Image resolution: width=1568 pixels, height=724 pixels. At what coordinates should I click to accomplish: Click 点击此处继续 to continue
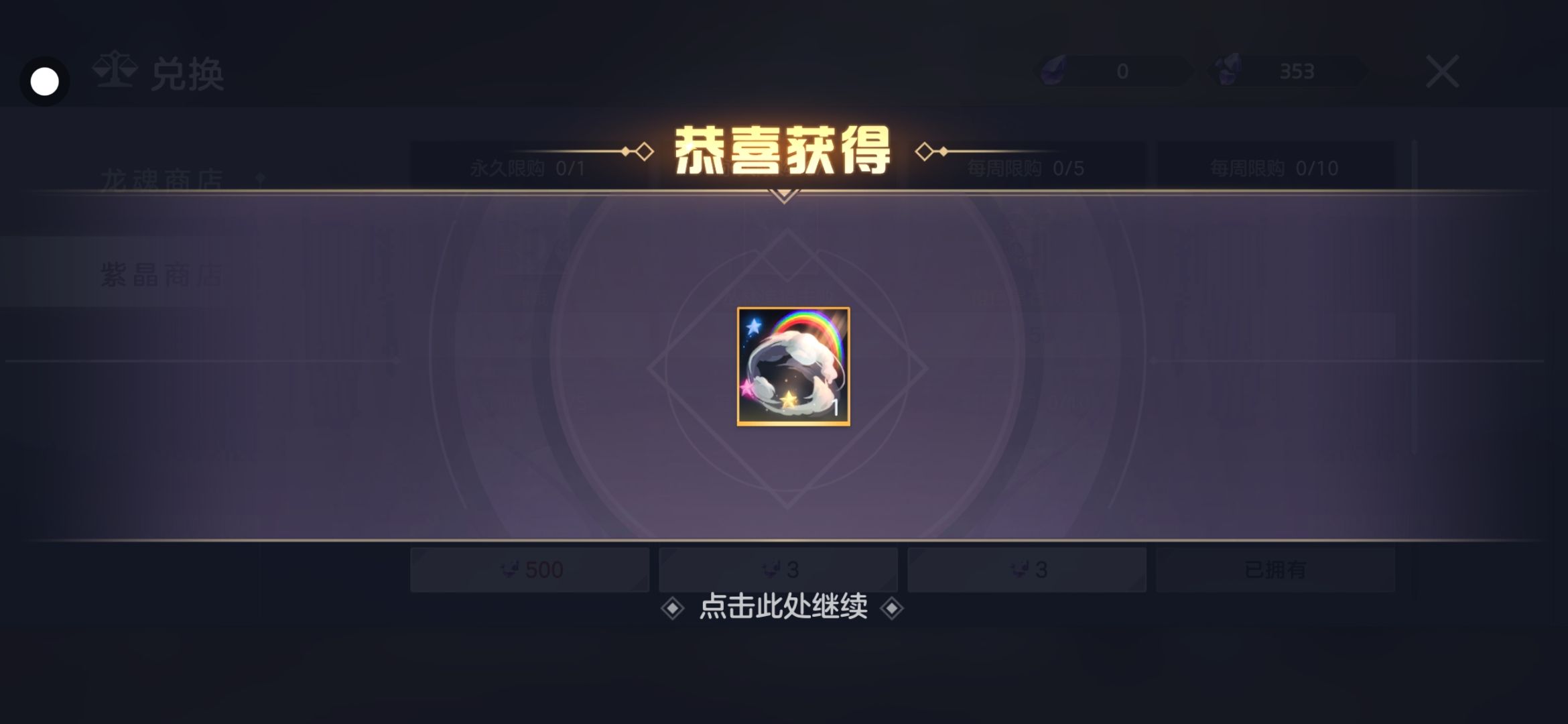click(783, 607)
